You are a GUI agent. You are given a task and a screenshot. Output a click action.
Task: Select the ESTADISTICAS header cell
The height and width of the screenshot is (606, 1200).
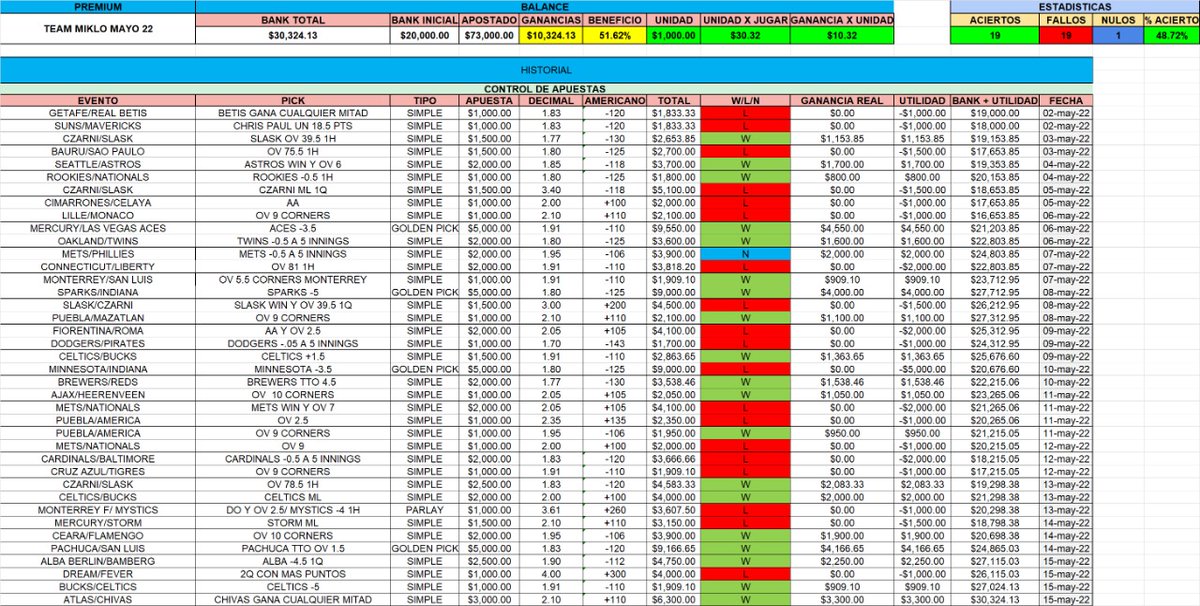coord(1074,6)
